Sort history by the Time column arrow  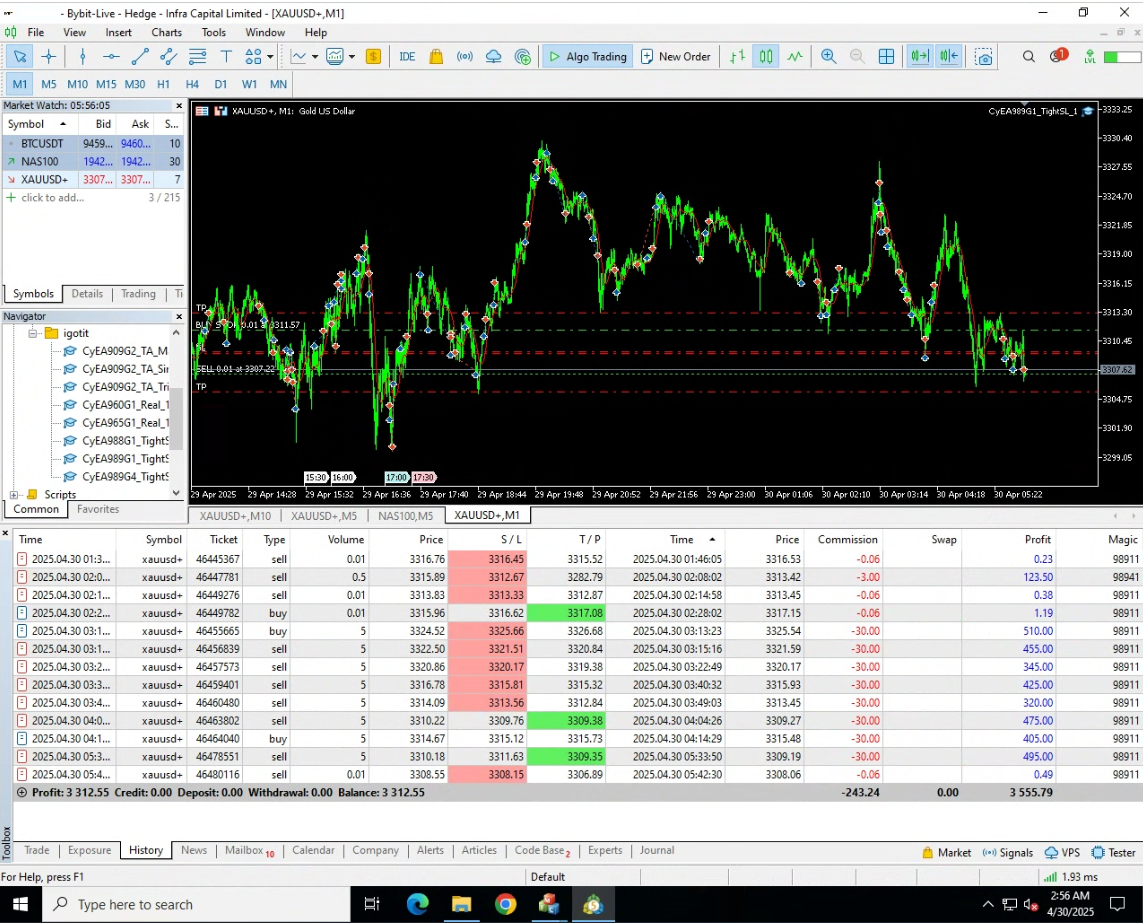tap(712, 540)
